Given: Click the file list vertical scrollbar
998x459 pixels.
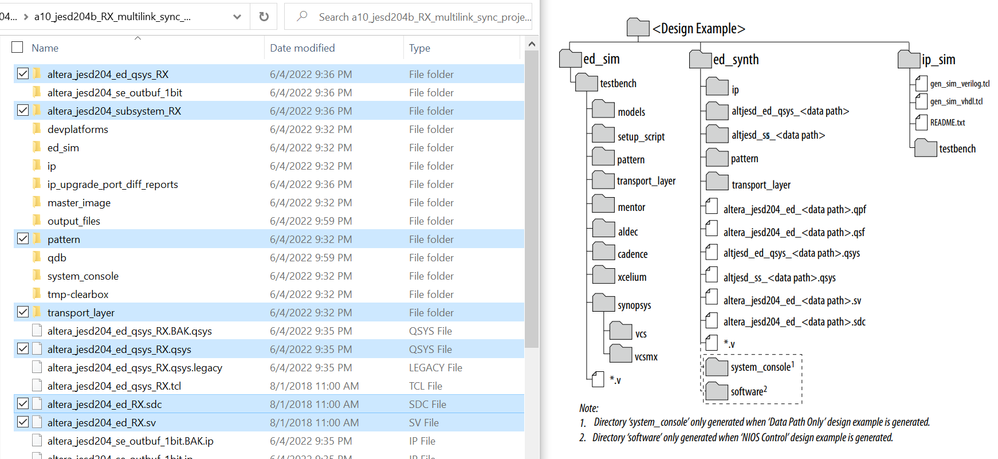Looking at the screenshot, I should click(532, 200).
